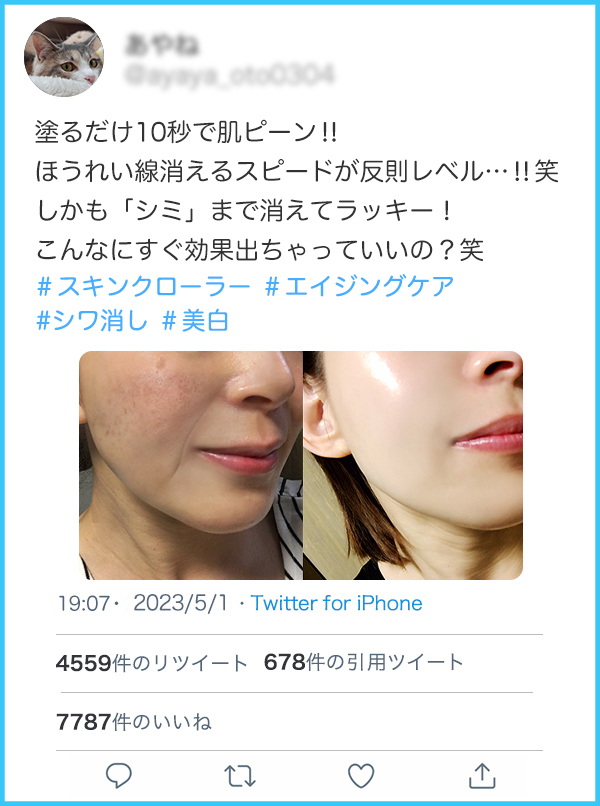Open hashtag #エイジングケア
Screen dimensions: 600x806
pos(359,287)
